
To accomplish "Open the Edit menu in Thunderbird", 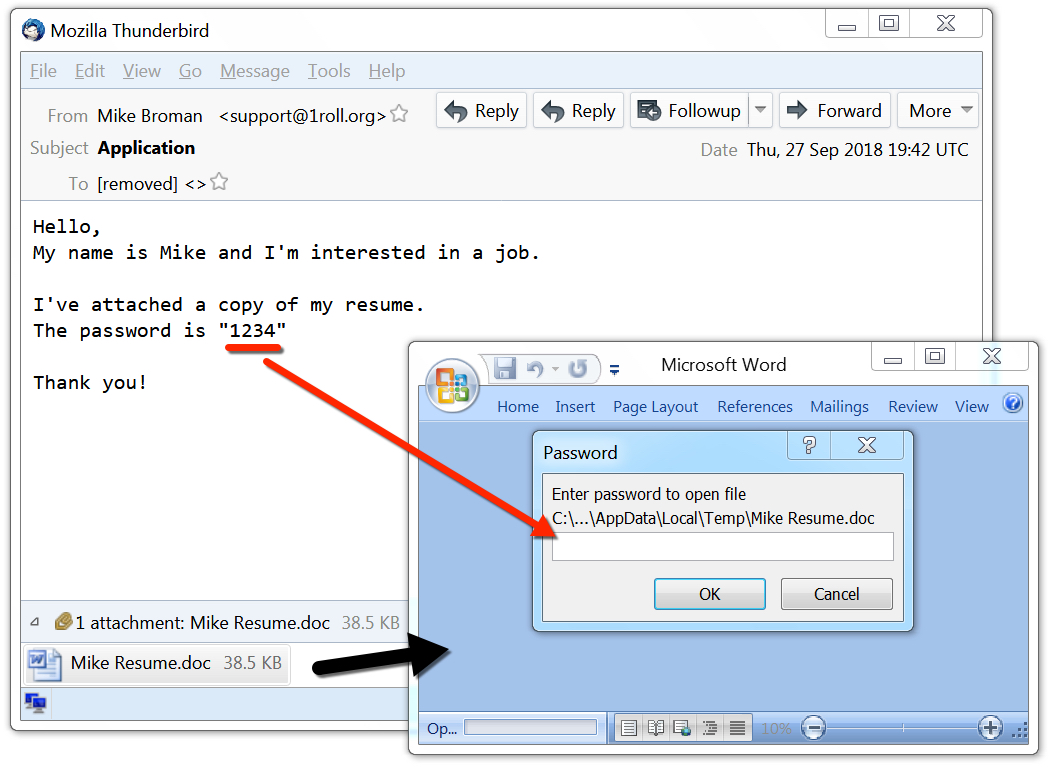I will tap(90, 71).
